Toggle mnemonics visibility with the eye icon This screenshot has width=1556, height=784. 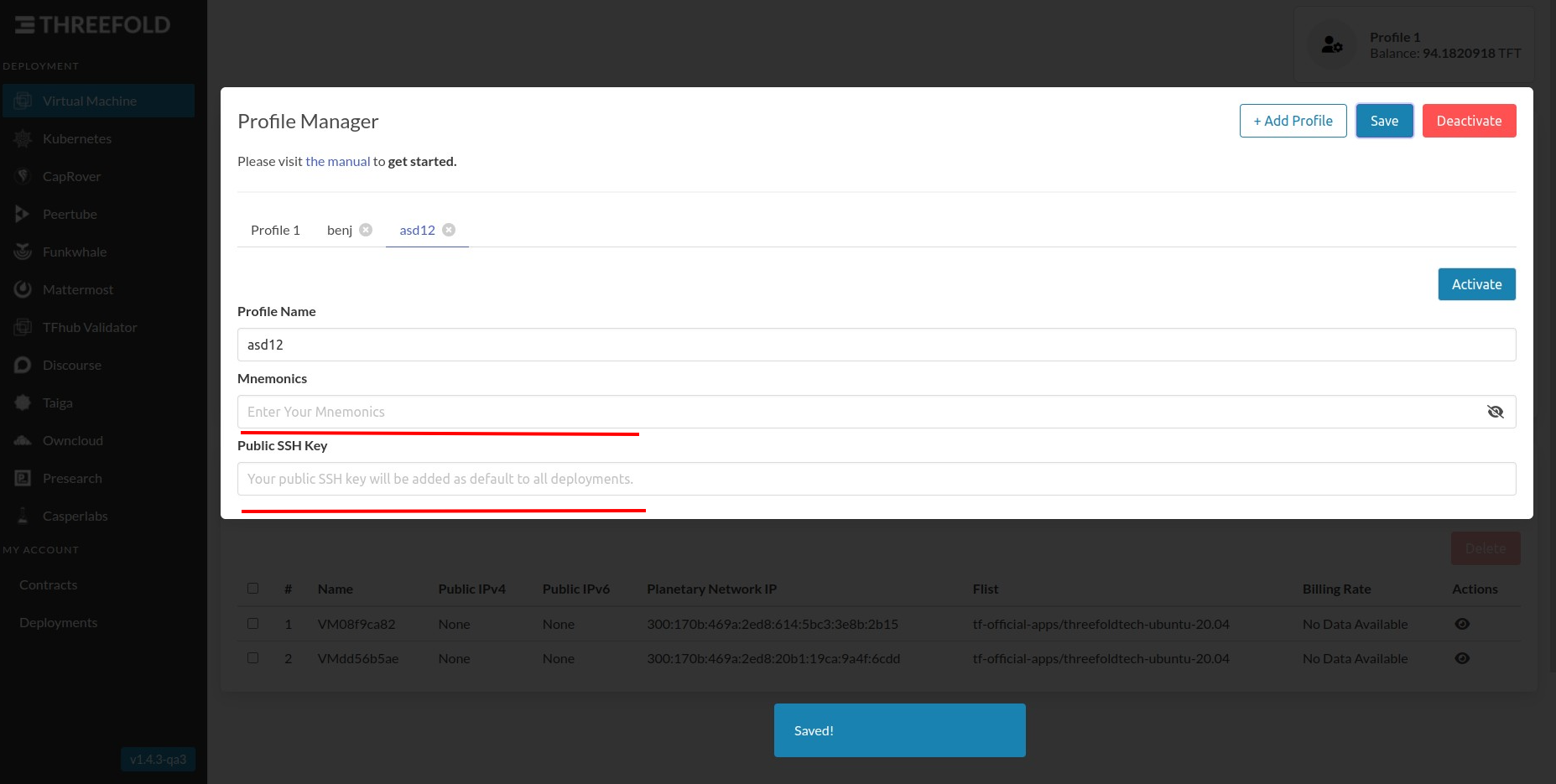[x=1496, y=412]
